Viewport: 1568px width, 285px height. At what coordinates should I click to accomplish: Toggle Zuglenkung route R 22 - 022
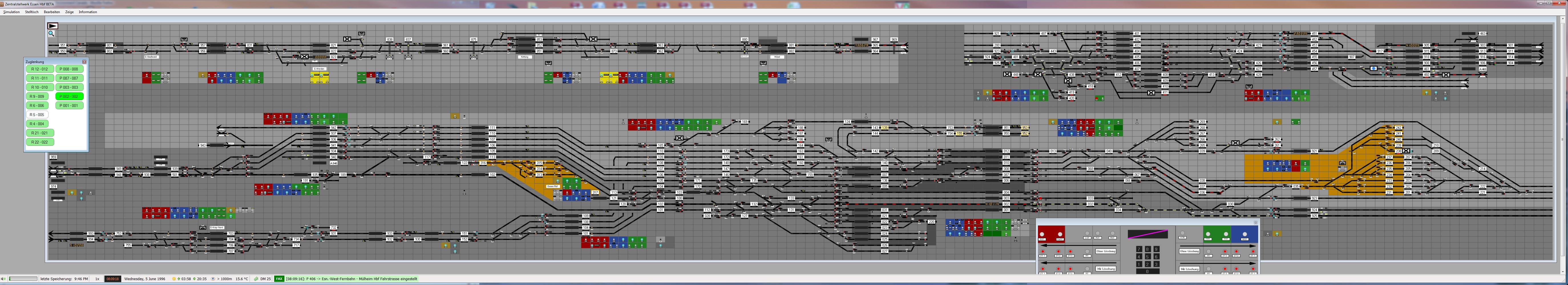pyautogui.click(x=40, y=142)
